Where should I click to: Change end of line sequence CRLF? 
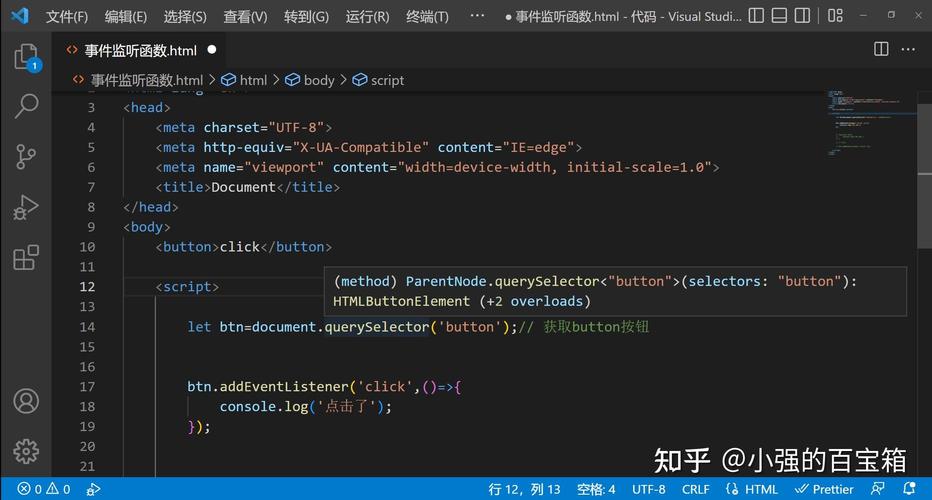tap(695, 489)
